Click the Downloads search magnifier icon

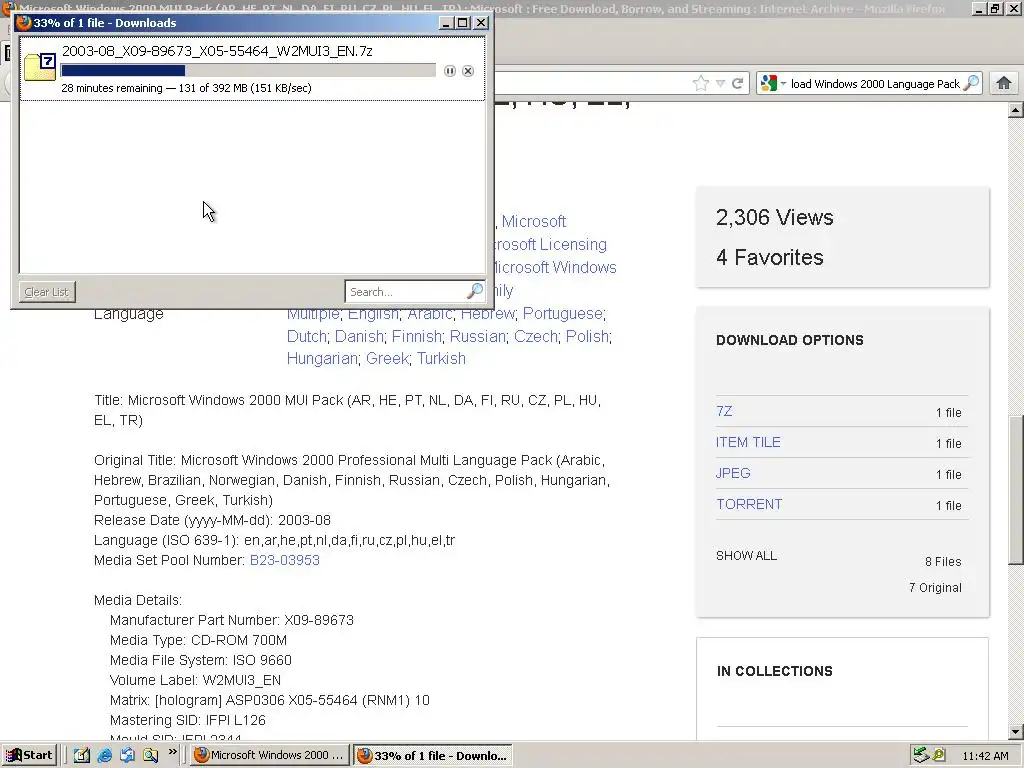[475, 291]
